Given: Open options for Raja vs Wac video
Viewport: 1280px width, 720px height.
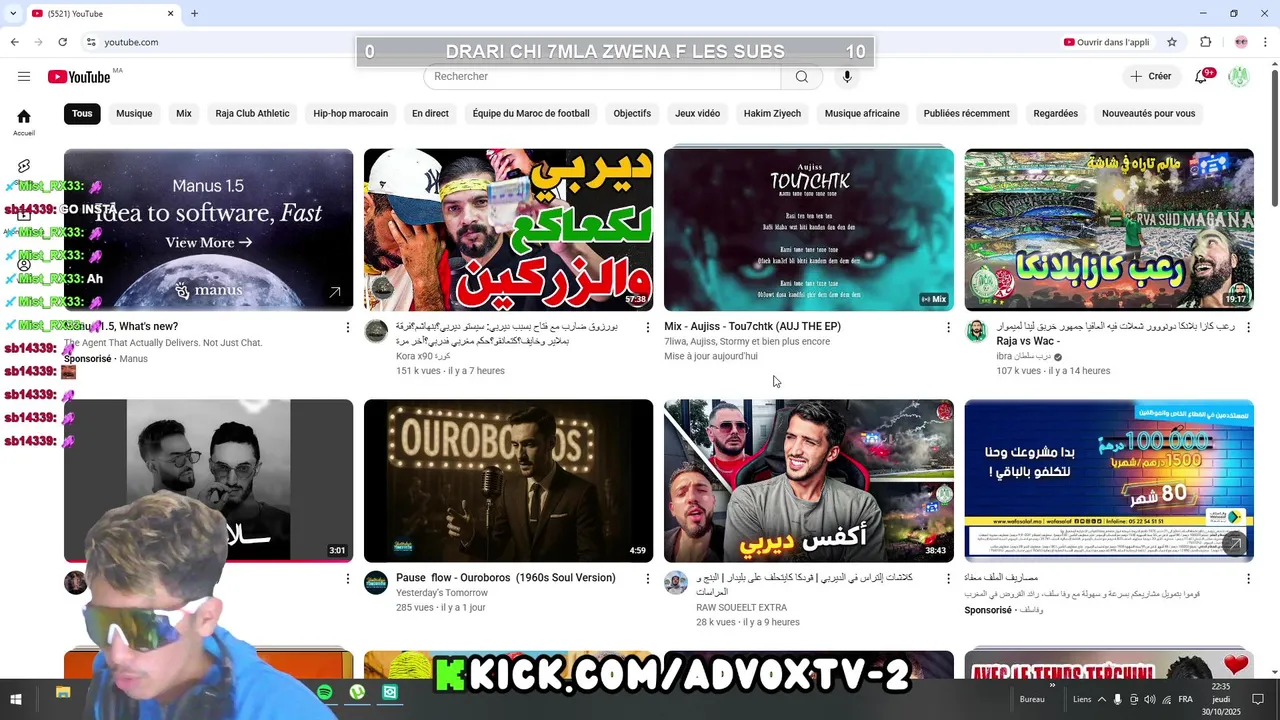Looking at the screenshot, I should [x=1248, y=327].
